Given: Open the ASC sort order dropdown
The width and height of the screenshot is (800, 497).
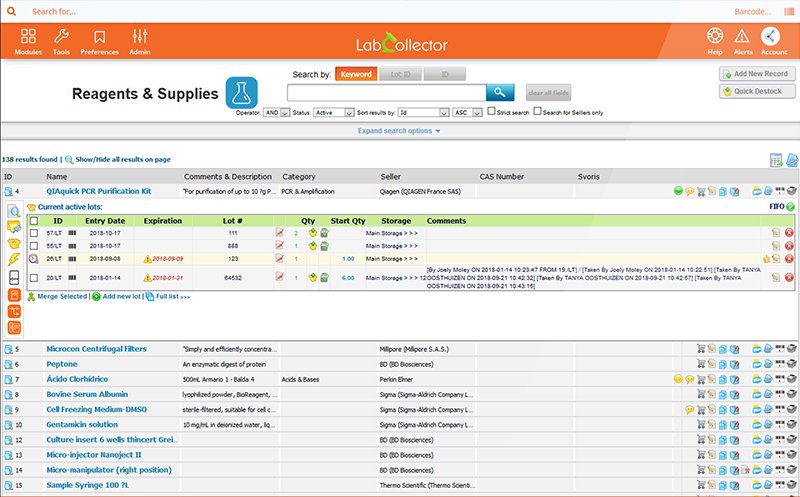Looking at the screenshot, I should coord(467,112).
